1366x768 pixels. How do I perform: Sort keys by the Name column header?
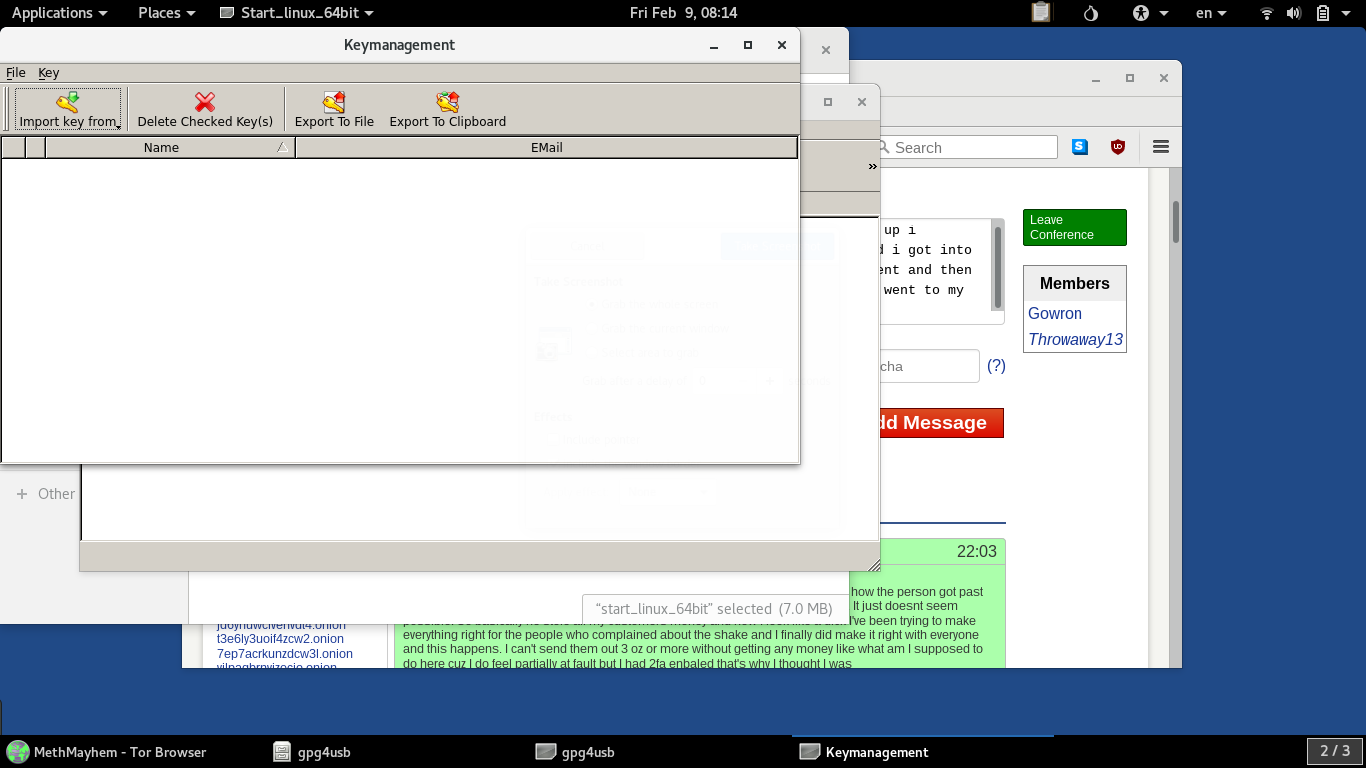click(x=170, y=147)
